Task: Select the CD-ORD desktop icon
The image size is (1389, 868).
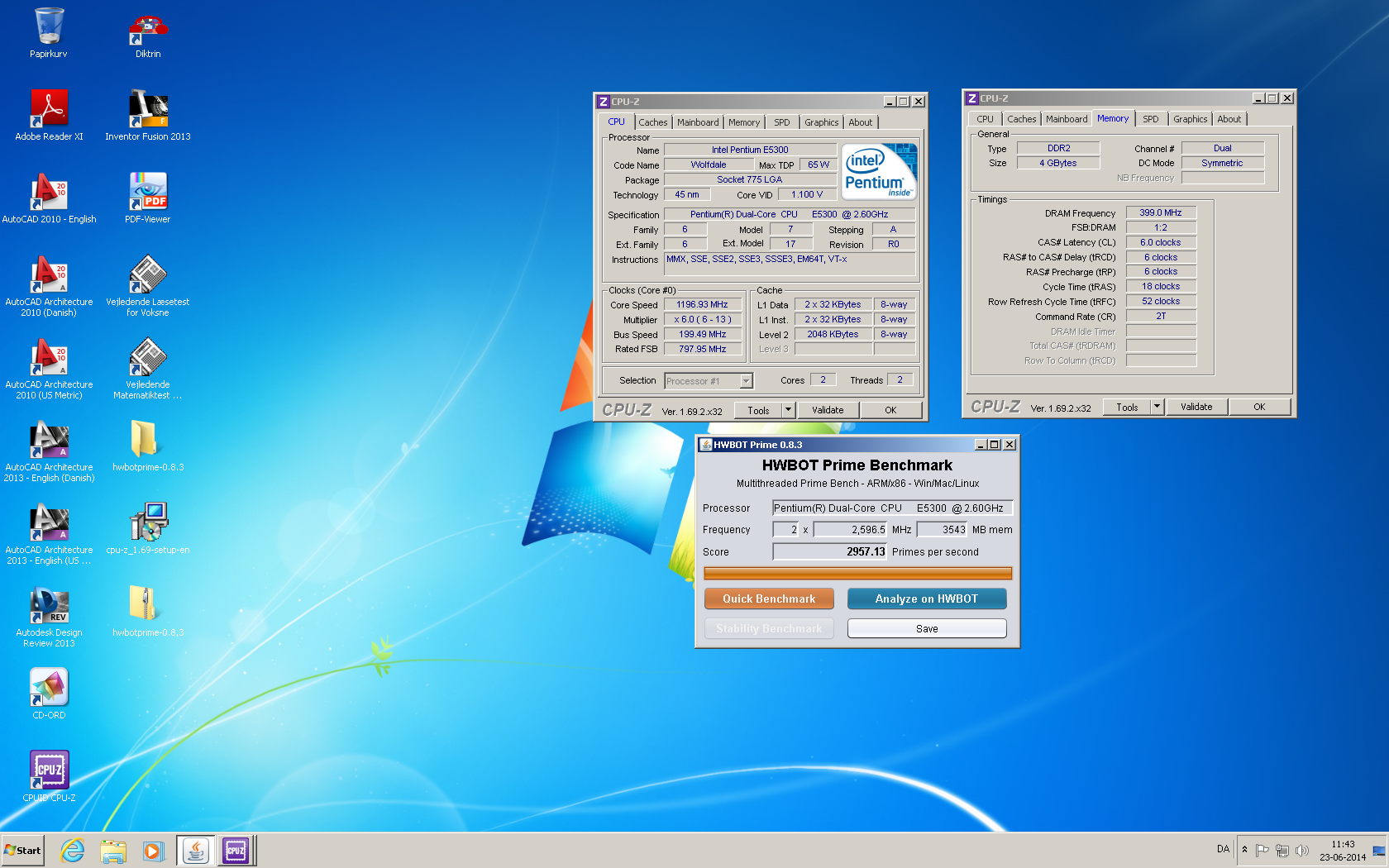Action: coord(49,694)
